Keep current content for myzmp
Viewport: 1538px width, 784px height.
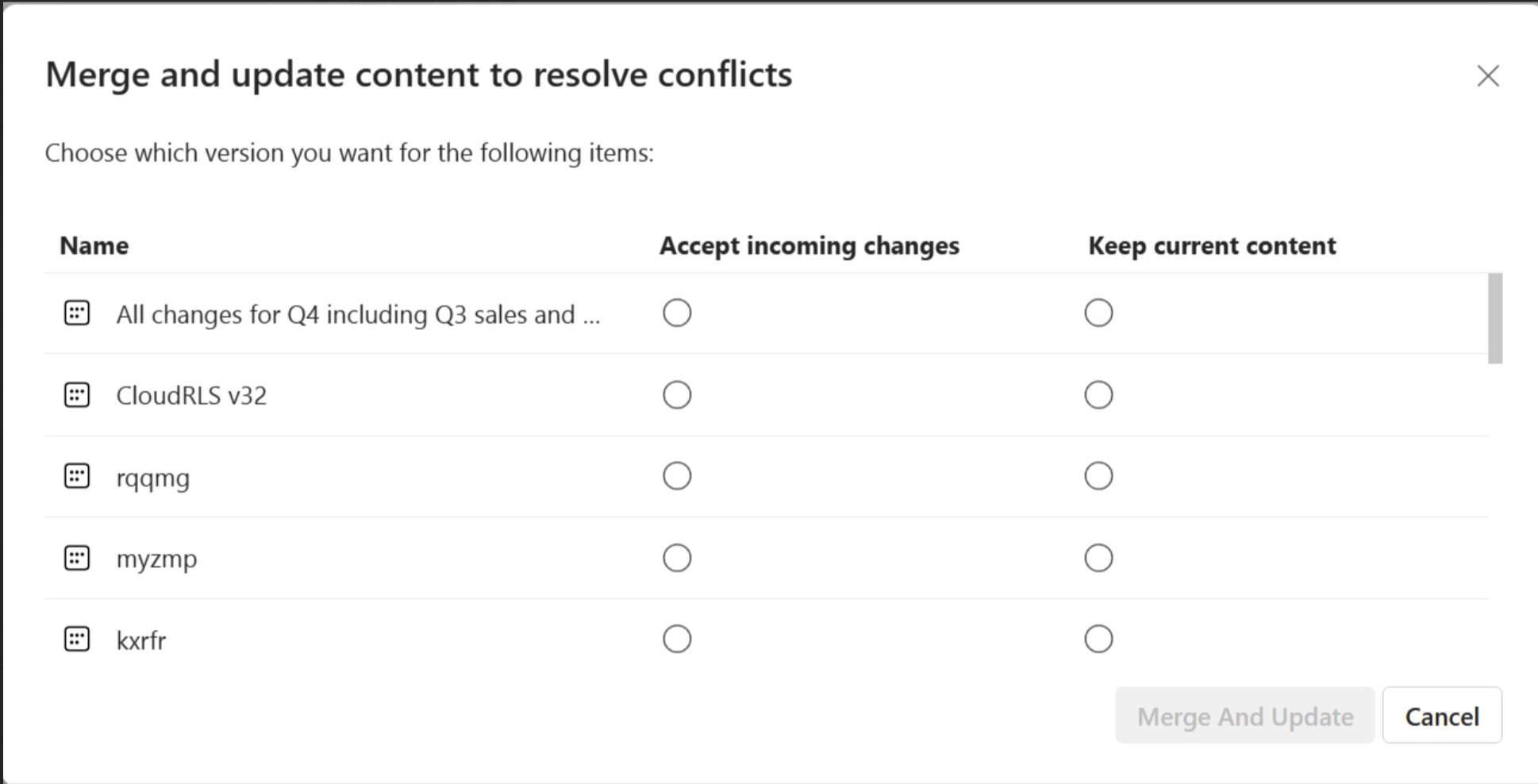pos(1098,558)
